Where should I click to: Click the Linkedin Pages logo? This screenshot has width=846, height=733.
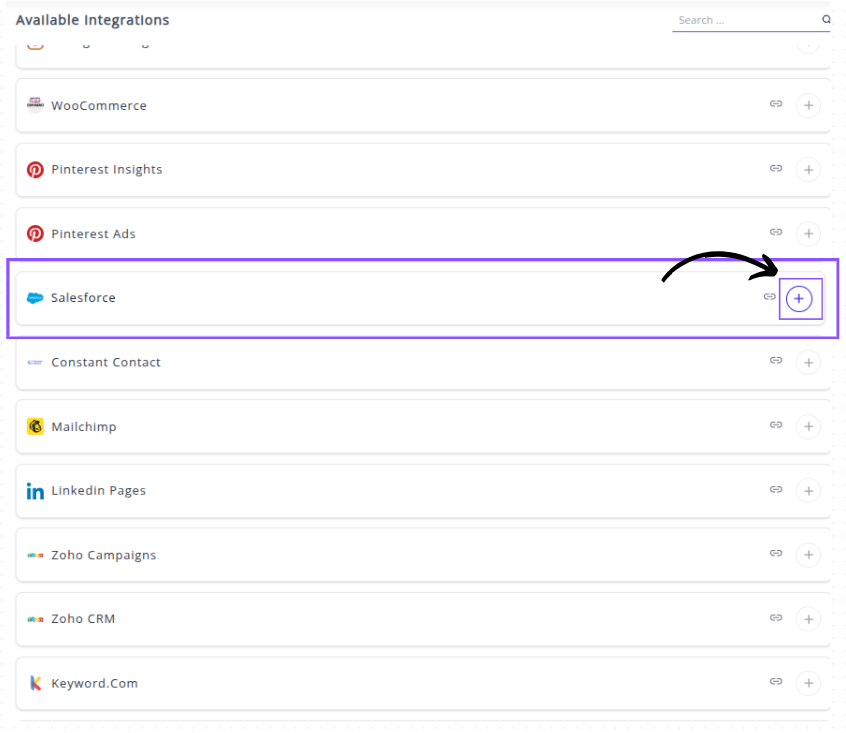click(x=35, y=491)
